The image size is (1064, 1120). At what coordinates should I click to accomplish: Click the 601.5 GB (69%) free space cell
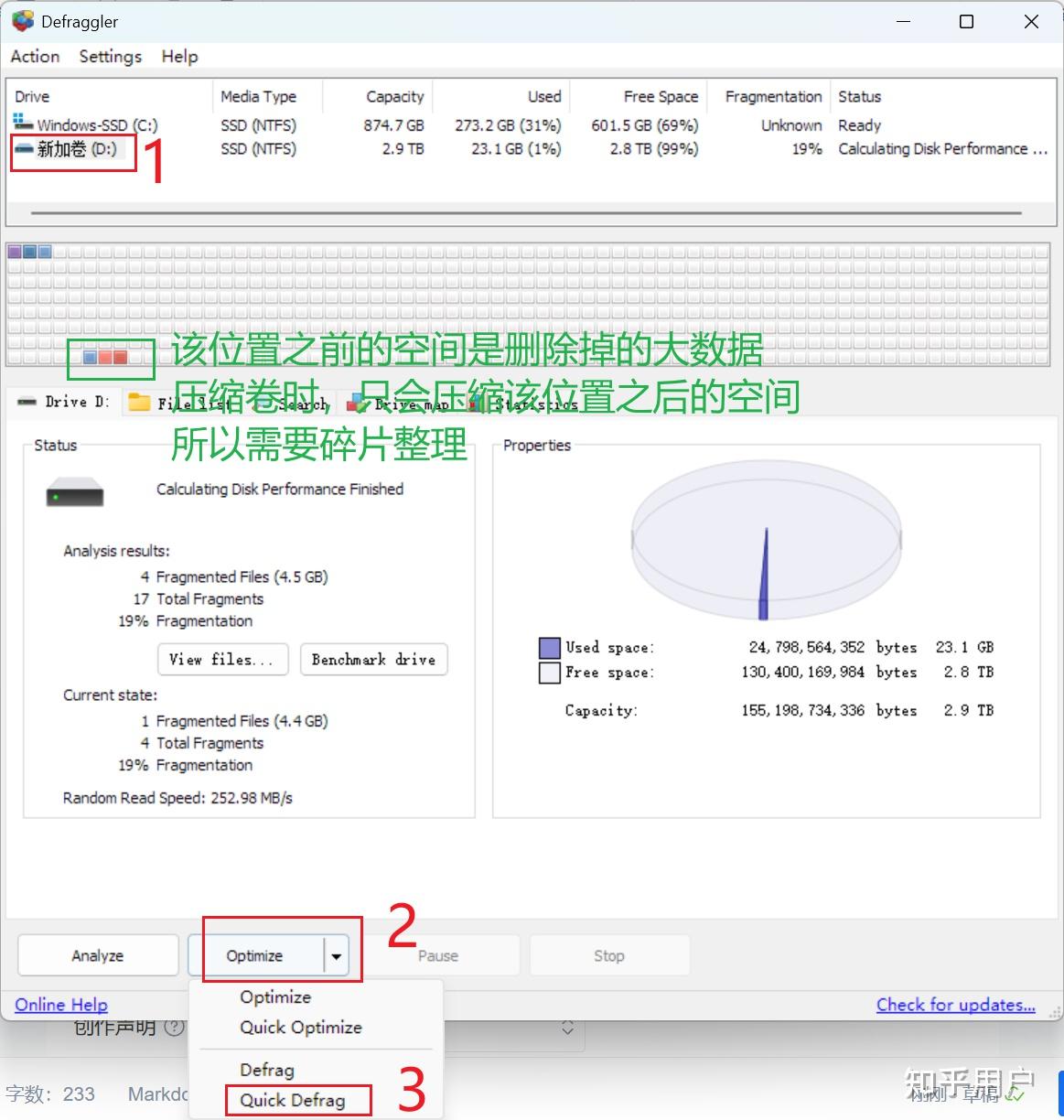645,124
